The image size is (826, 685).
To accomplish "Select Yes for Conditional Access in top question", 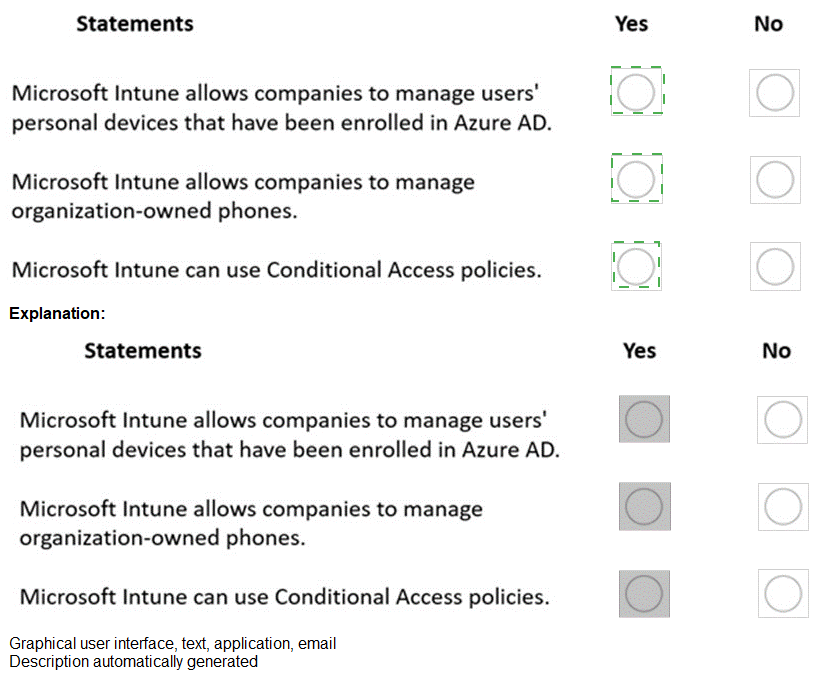I will (x=636, y=266).
